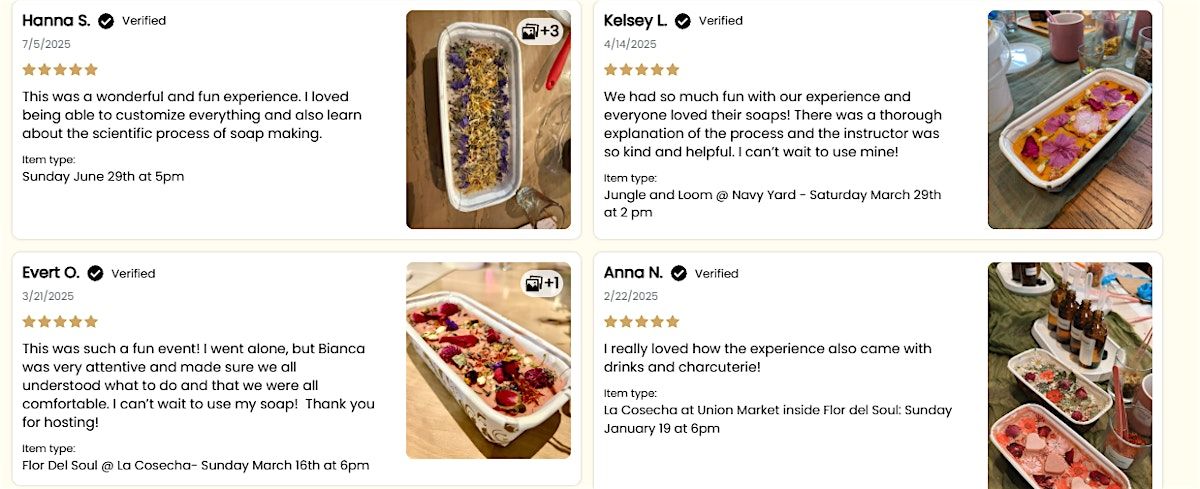Click the reviewer name Hanna S.
This screenshot has width=1200, height=489.
click(x=56, y=21)
